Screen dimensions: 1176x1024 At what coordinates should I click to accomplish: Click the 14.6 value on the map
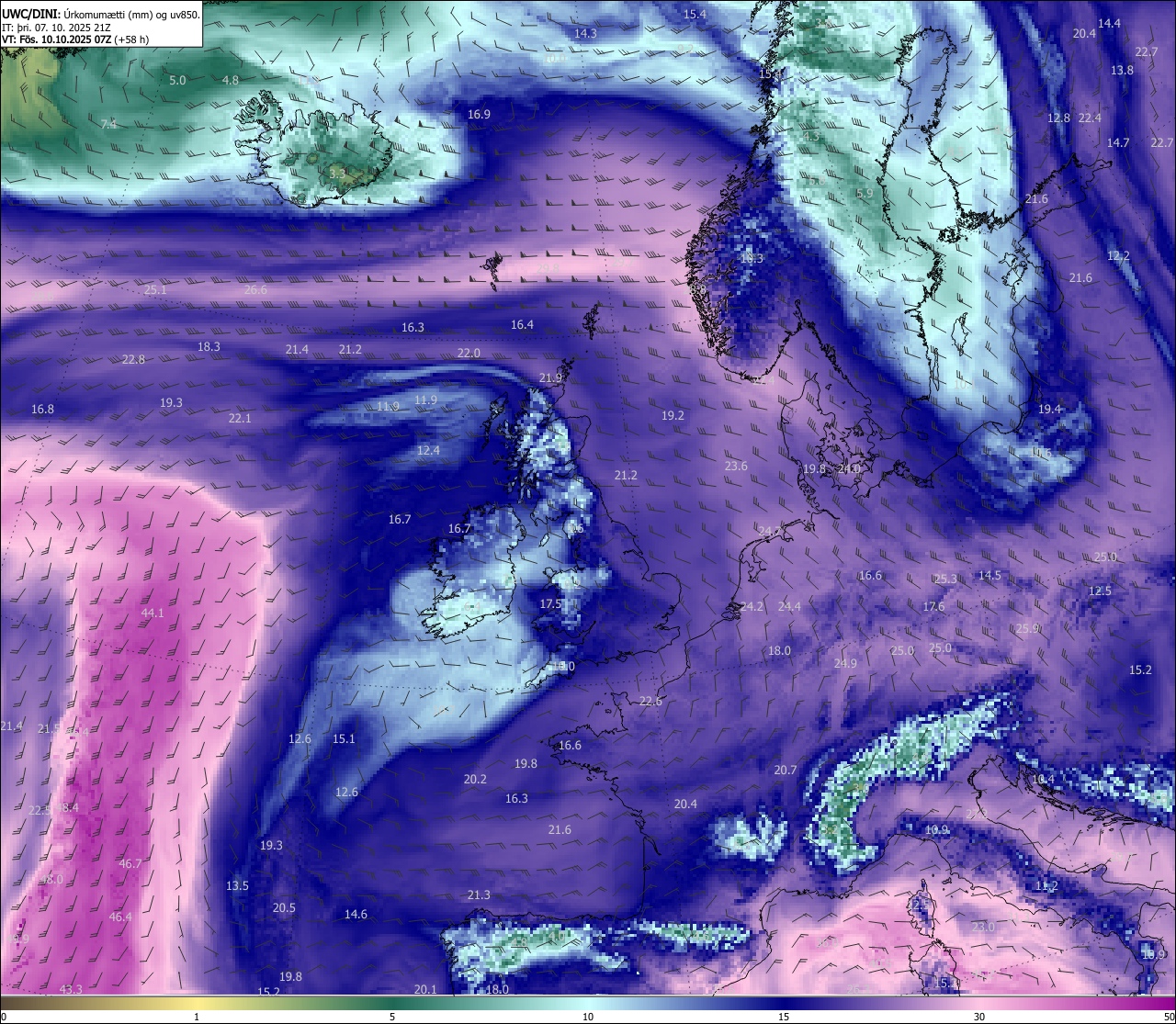tap(356, 914)
